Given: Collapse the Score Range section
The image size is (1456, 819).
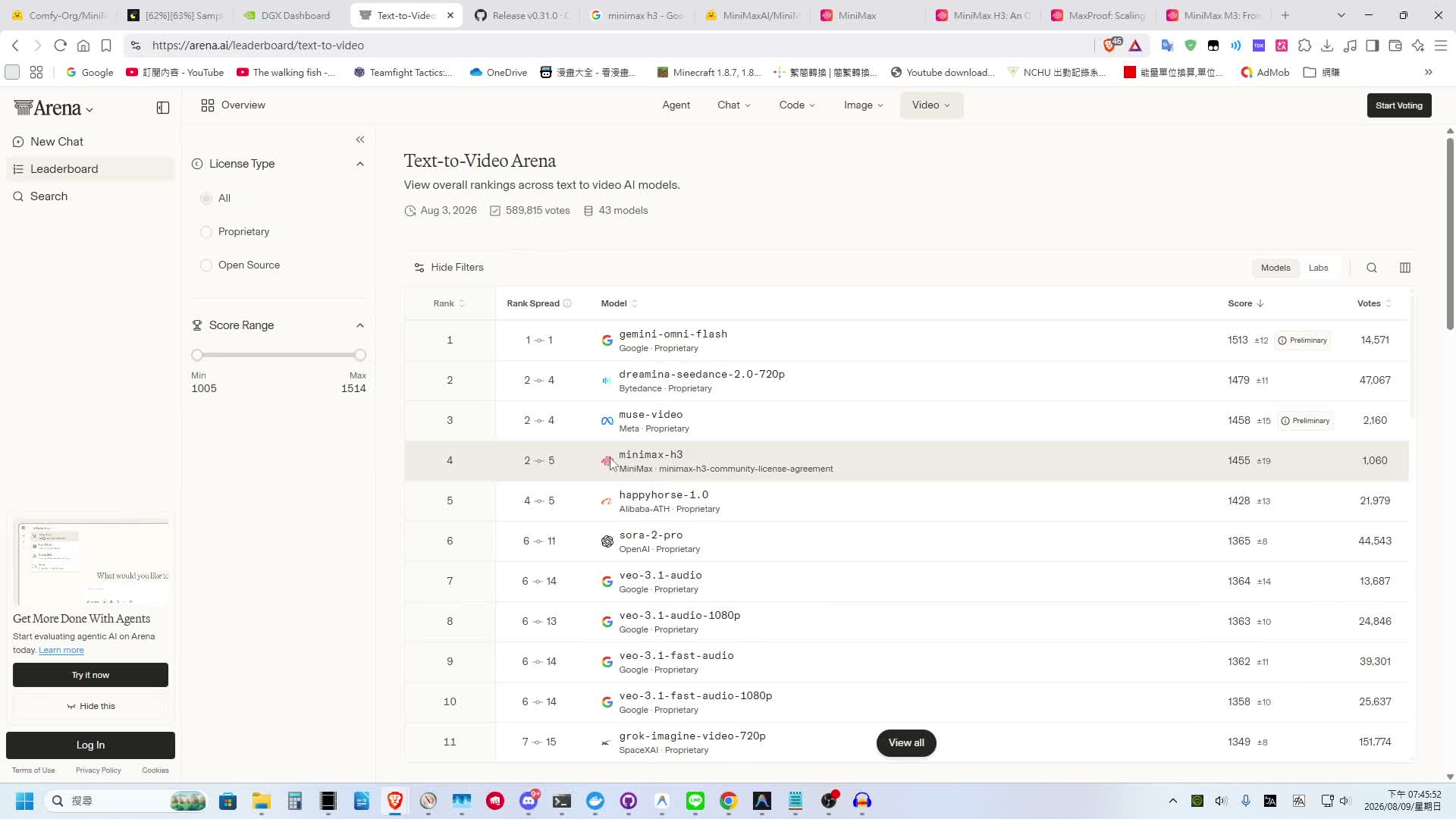Looking at the screenshot, I should (x=360, y=325).
